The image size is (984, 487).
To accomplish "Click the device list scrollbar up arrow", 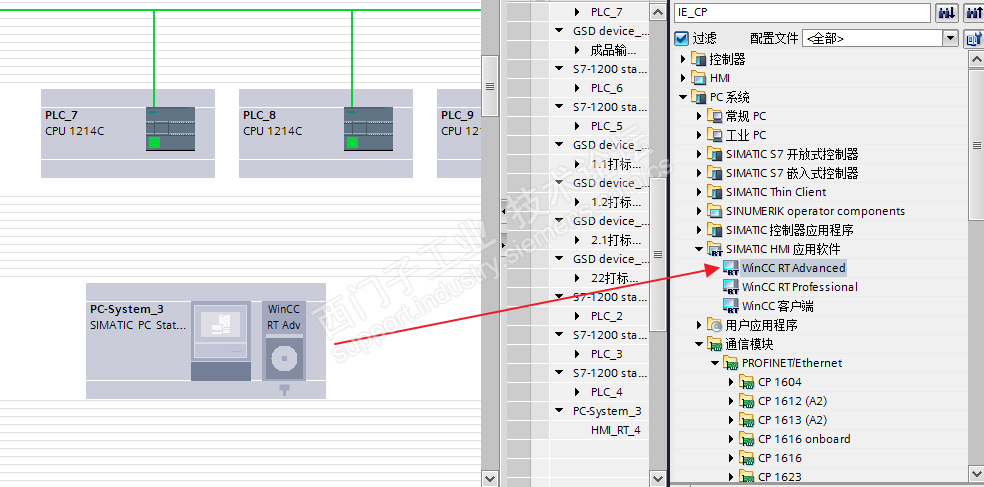I will click(658, 12).
